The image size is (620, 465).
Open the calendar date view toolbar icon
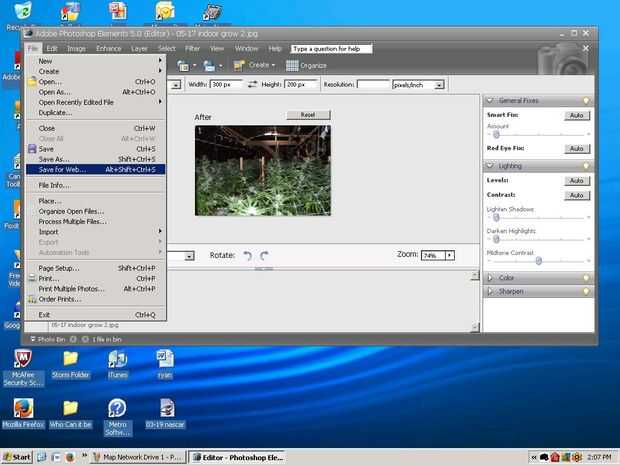click(183, 66)
